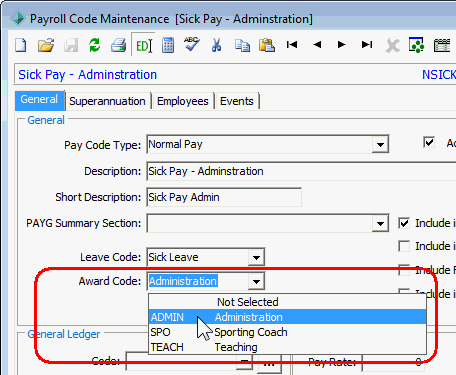This screenshot has height=375, width=456.
Task: Go to next record arrow
Action: click(x=341, y=44)
